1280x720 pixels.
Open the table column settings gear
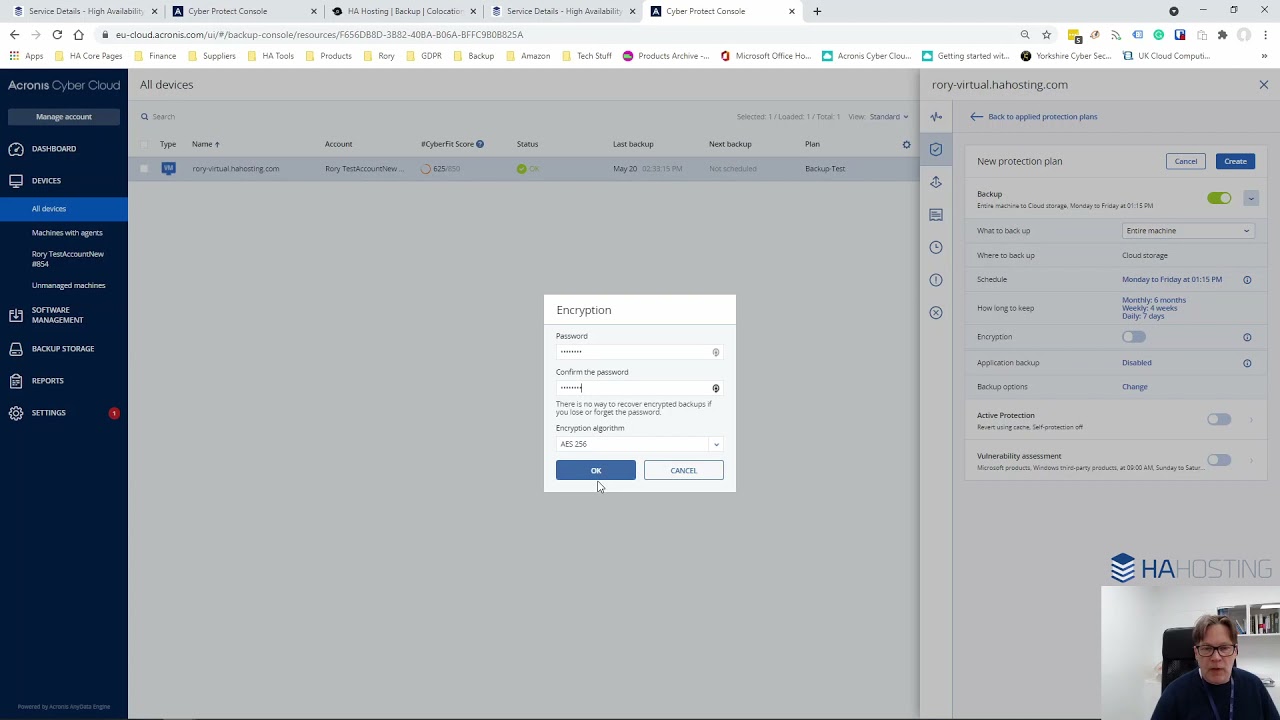point(907,145)
